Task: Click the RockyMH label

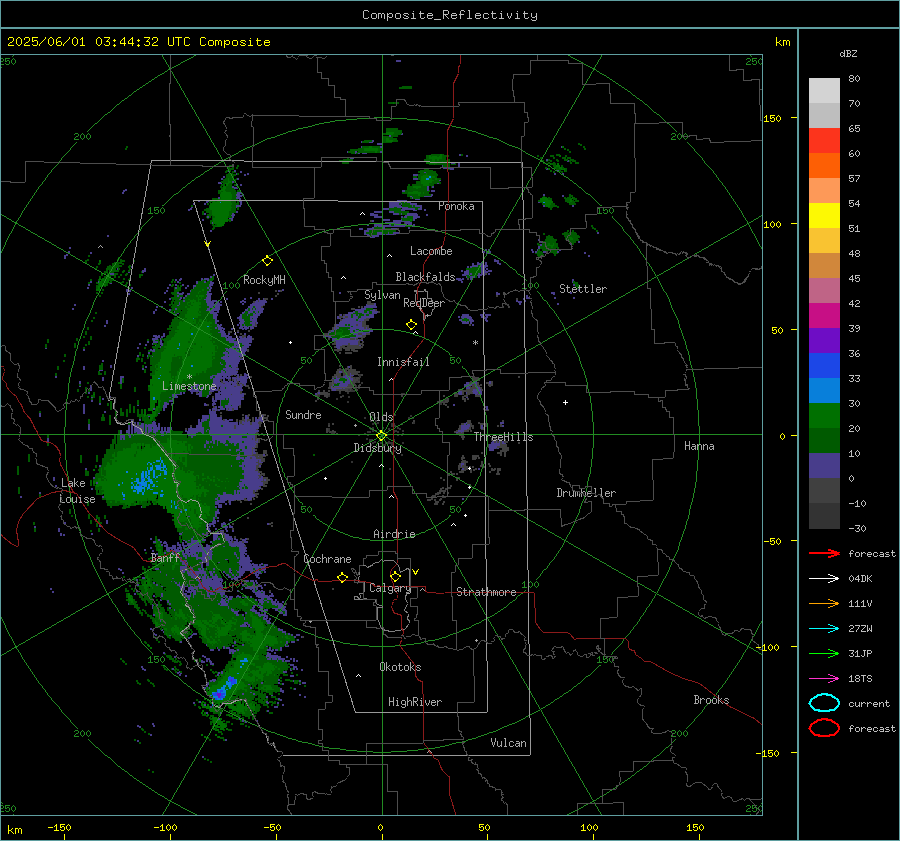Action: [x=264, y=280]
